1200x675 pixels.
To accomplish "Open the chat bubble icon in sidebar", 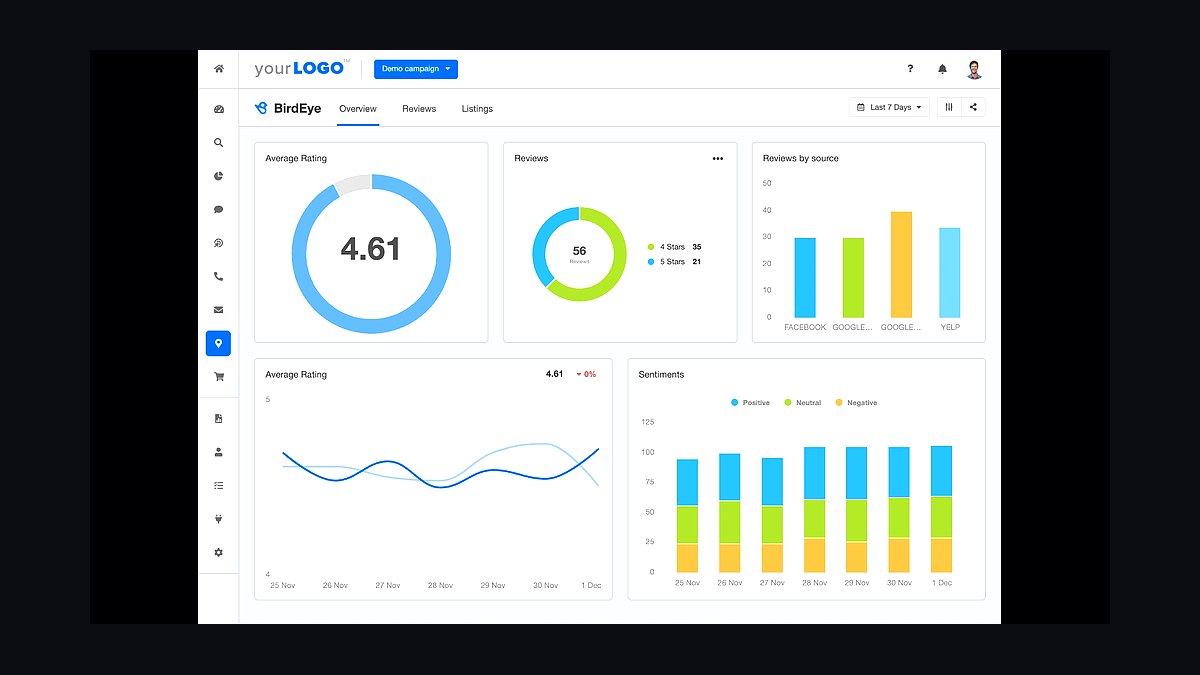I will point(218,210).
